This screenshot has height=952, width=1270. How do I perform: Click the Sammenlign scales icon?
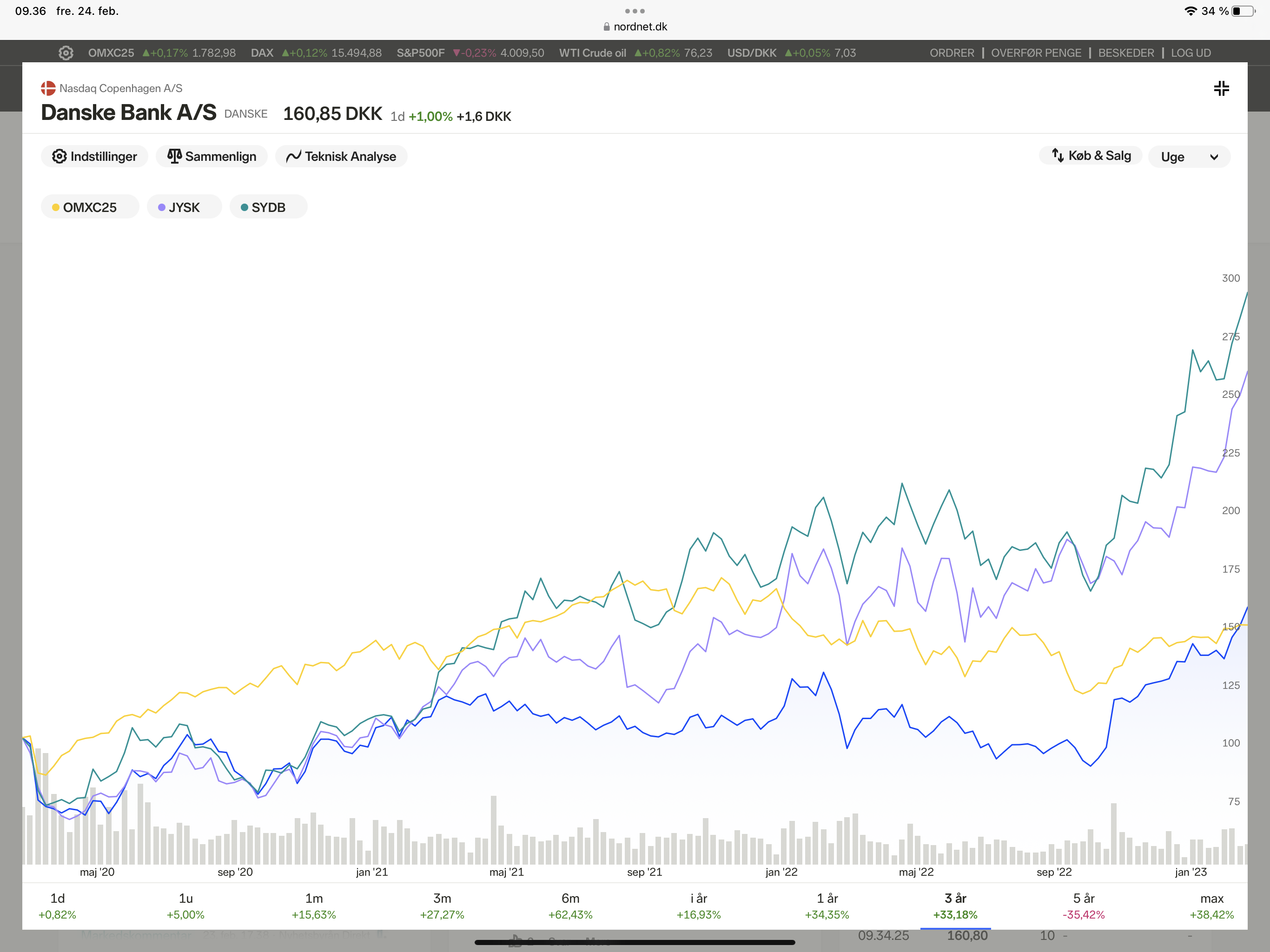point(174,156)
